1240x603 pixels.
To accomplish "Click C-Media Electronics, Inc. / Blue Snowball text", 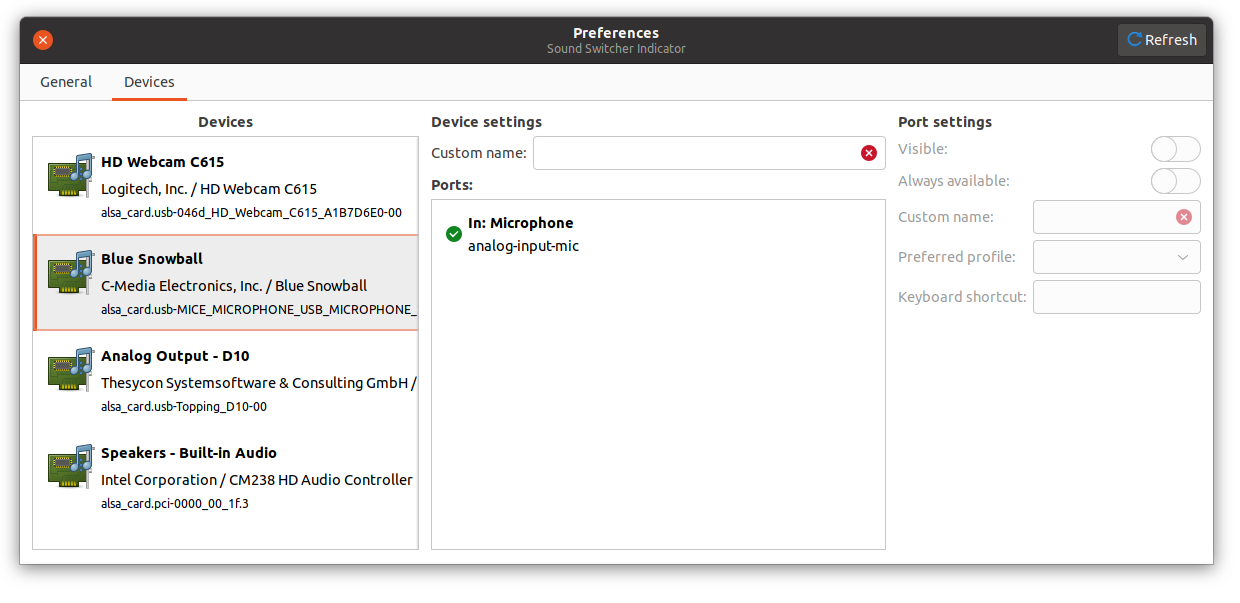I will (234, 286).
